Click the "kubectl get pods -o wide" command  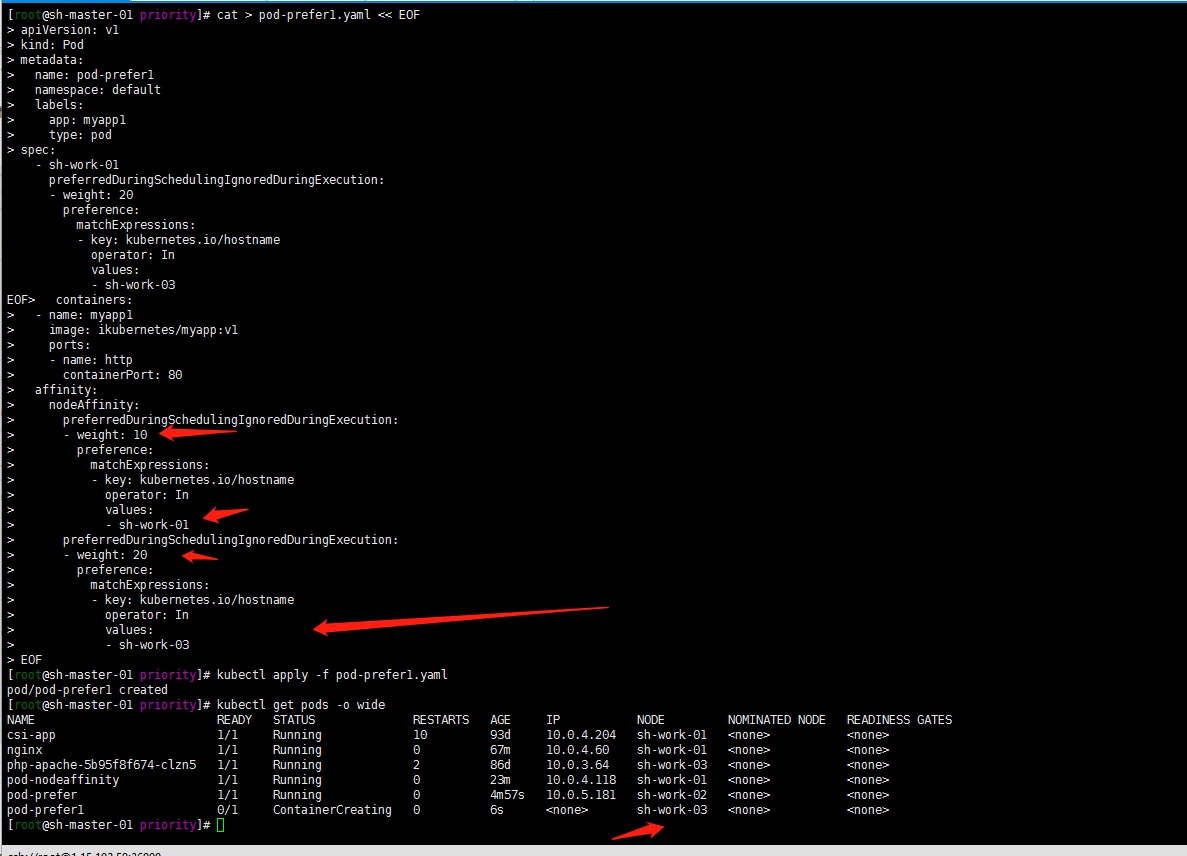(301, 705)
